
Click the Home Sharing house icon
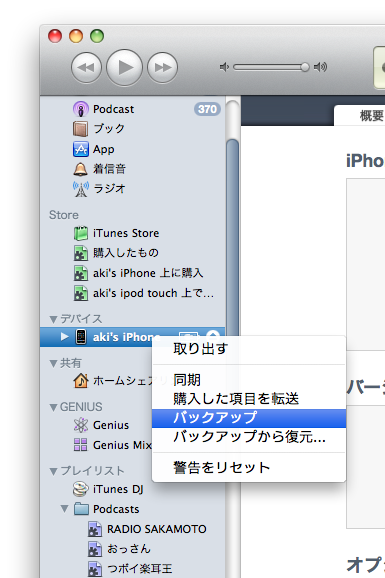click(x=81, y=380)
